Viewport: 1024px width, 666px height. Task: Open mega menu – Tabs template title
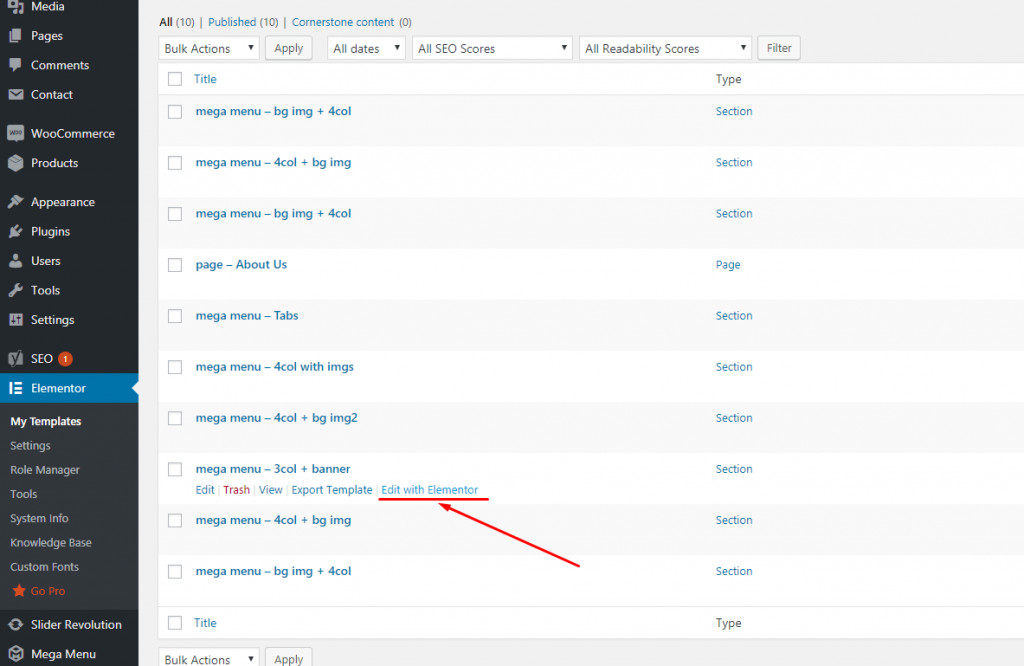pos(247,315)
